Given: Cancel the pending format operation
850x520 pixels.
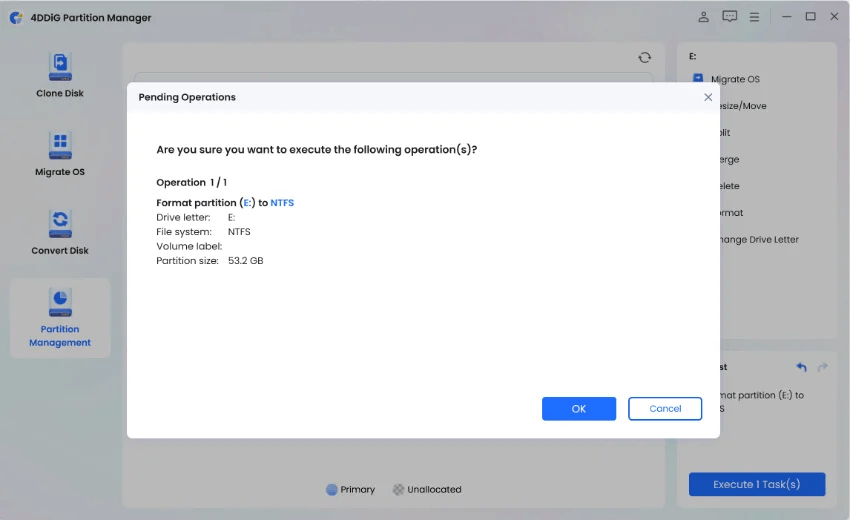Looking at the screenshot, I should 665,409.
